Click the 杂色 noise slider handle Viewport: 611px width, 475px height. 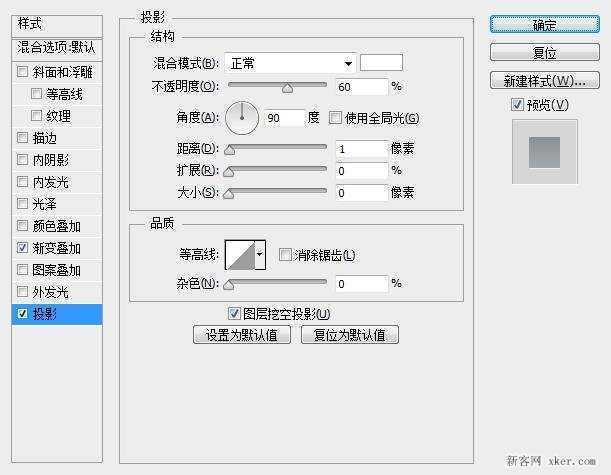[x=229, y=285]
